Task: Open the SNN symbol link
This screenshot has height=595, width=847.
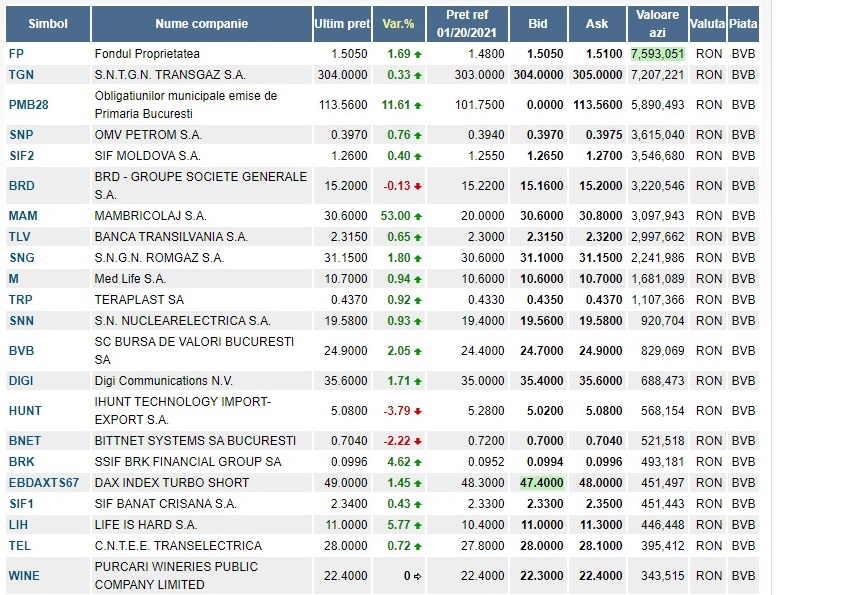Action: pos(22,321)
